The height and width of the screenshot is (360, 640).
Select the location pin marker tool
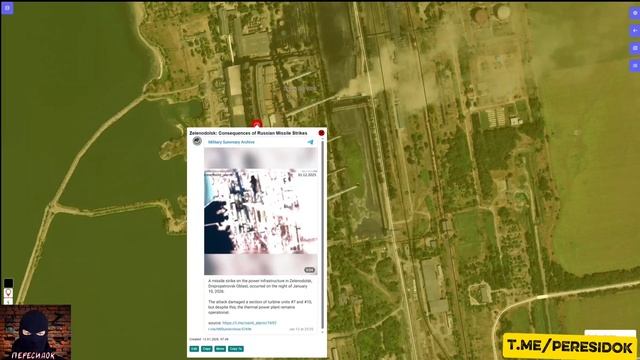tap(8, 293)
